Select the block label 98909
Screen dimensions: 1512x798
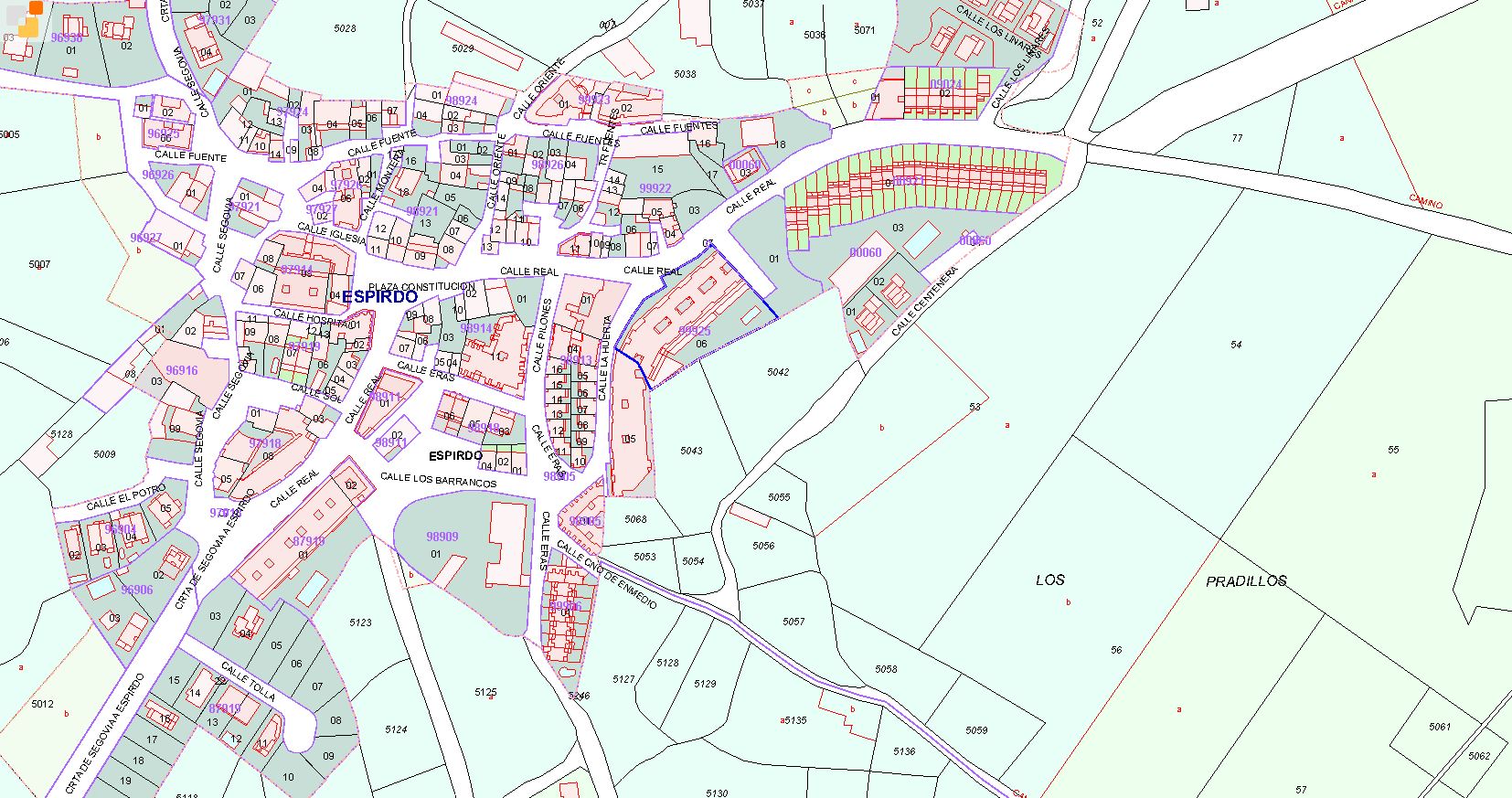pyautogui.click(x=442, y=537)
